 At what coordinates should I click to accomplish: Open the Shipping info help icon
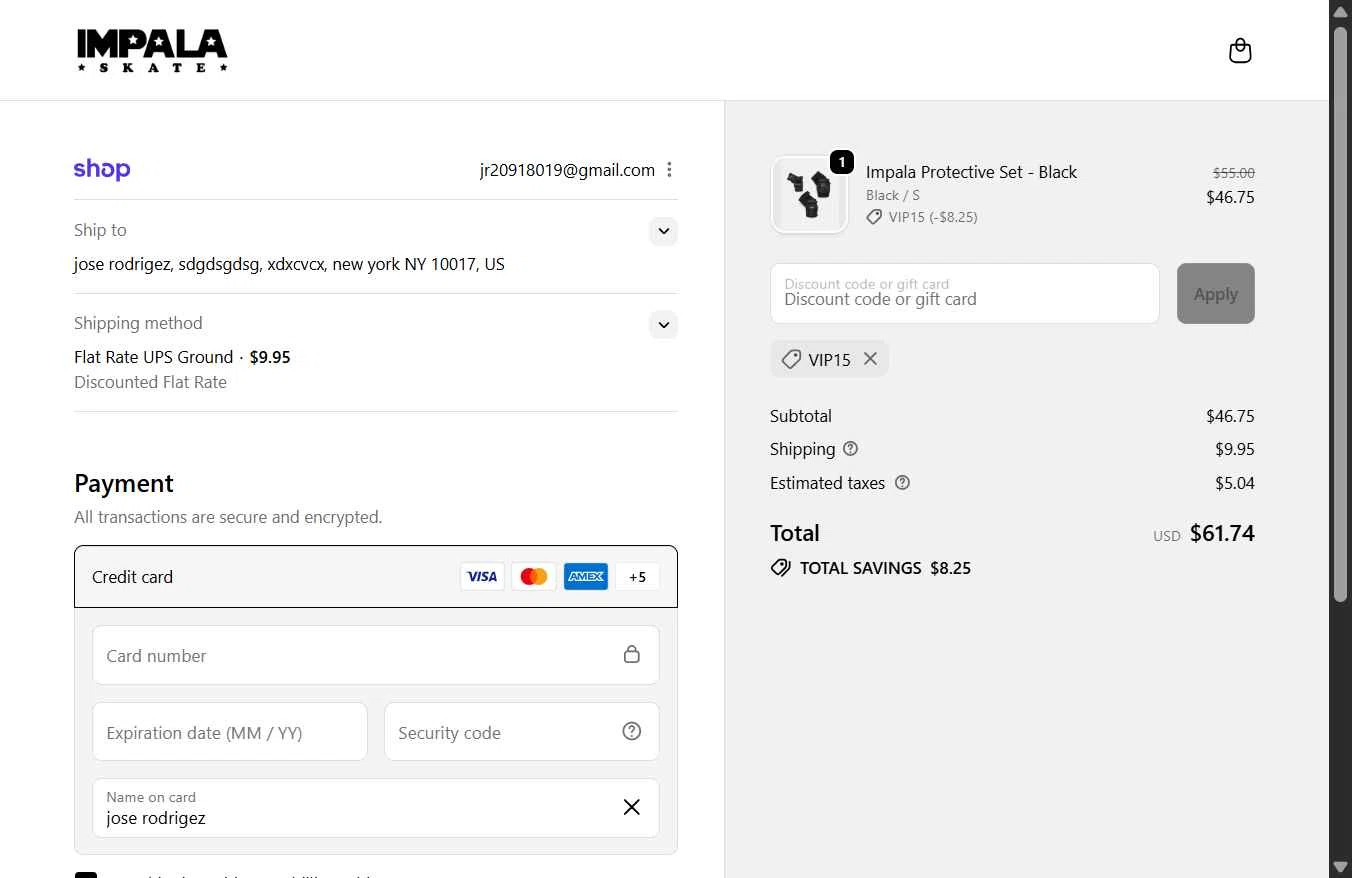pos(851,449)
